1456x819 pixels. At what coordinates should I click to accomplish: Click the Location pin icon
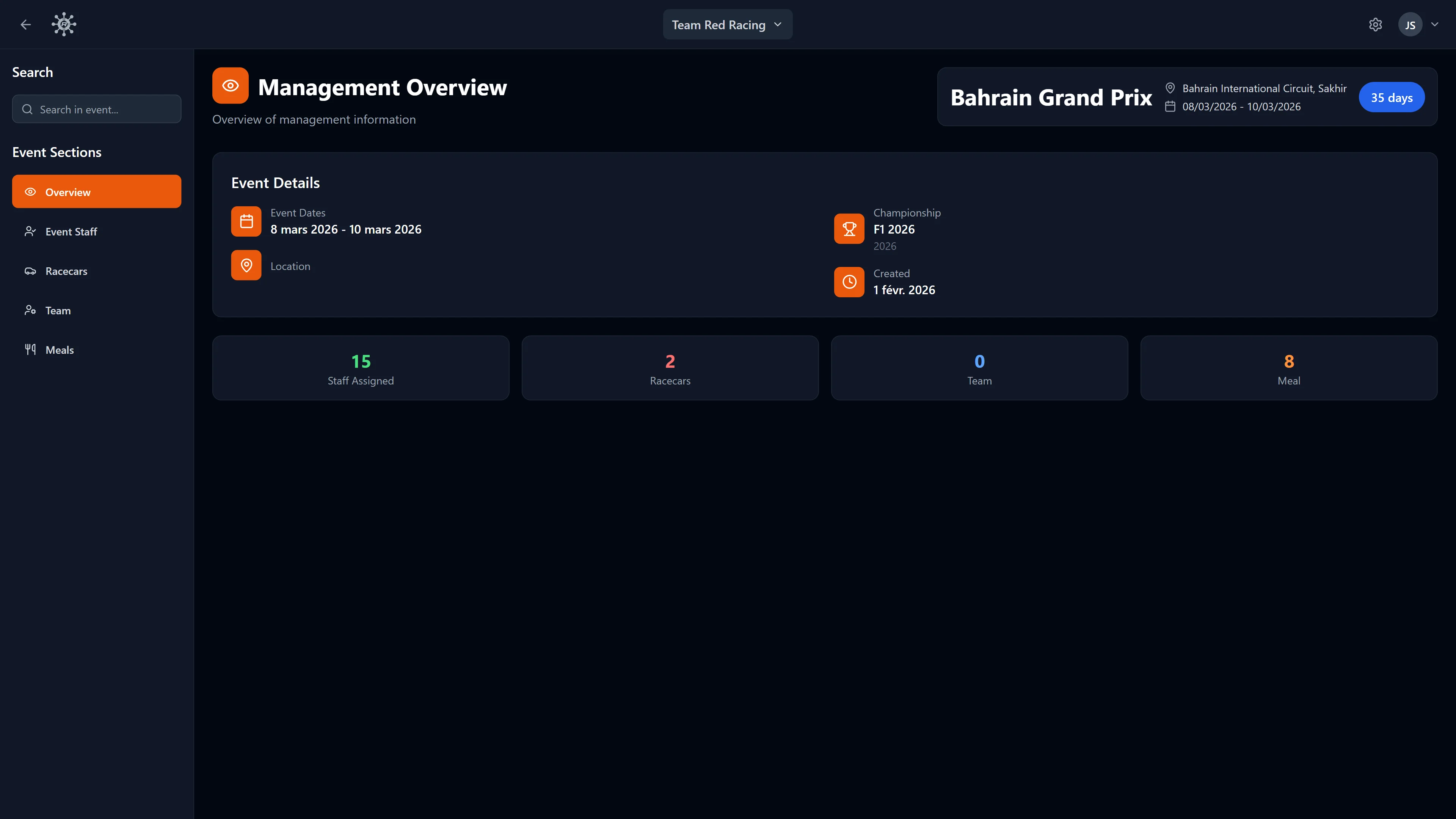coord(246,265)
